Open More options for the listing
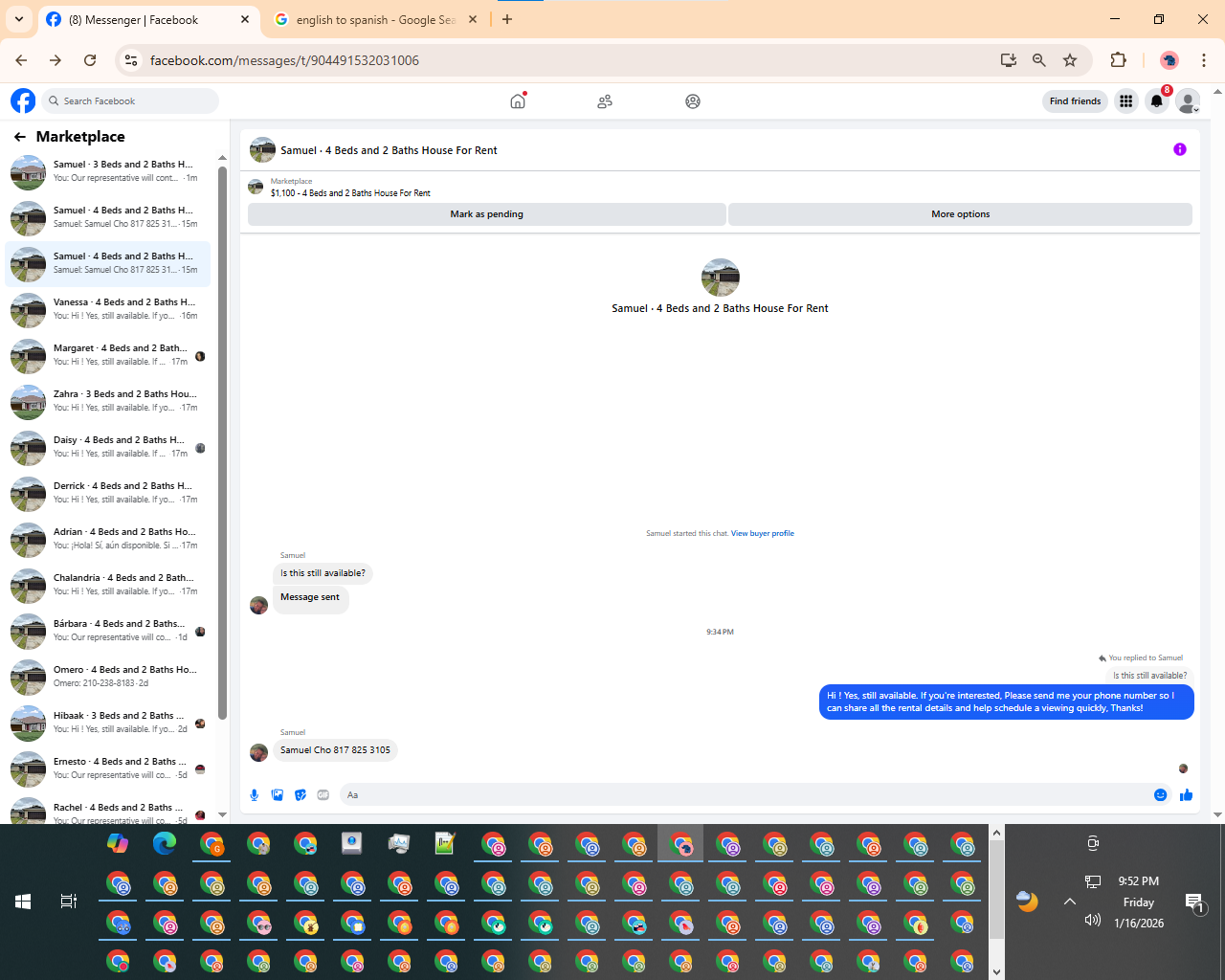The width and height of the screenshot is (1225, 980). pyautogui.click(x=960, y=214)
